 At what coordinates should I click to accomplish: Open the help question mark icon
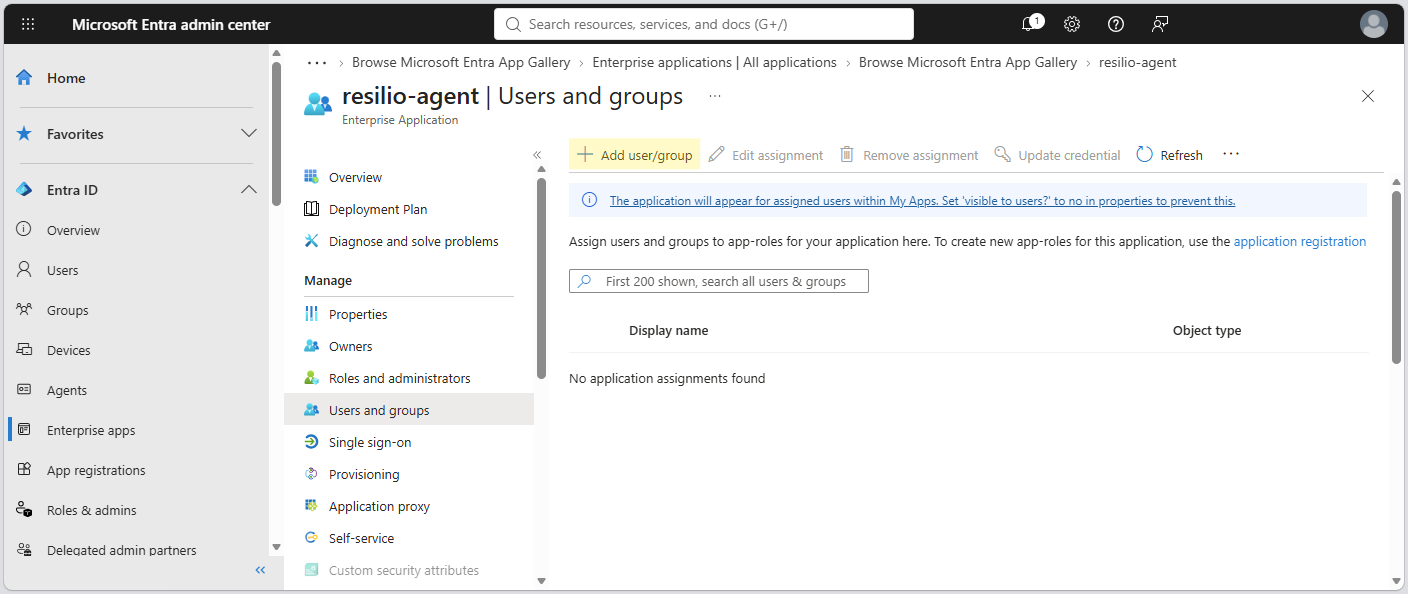coord(1116,24)
